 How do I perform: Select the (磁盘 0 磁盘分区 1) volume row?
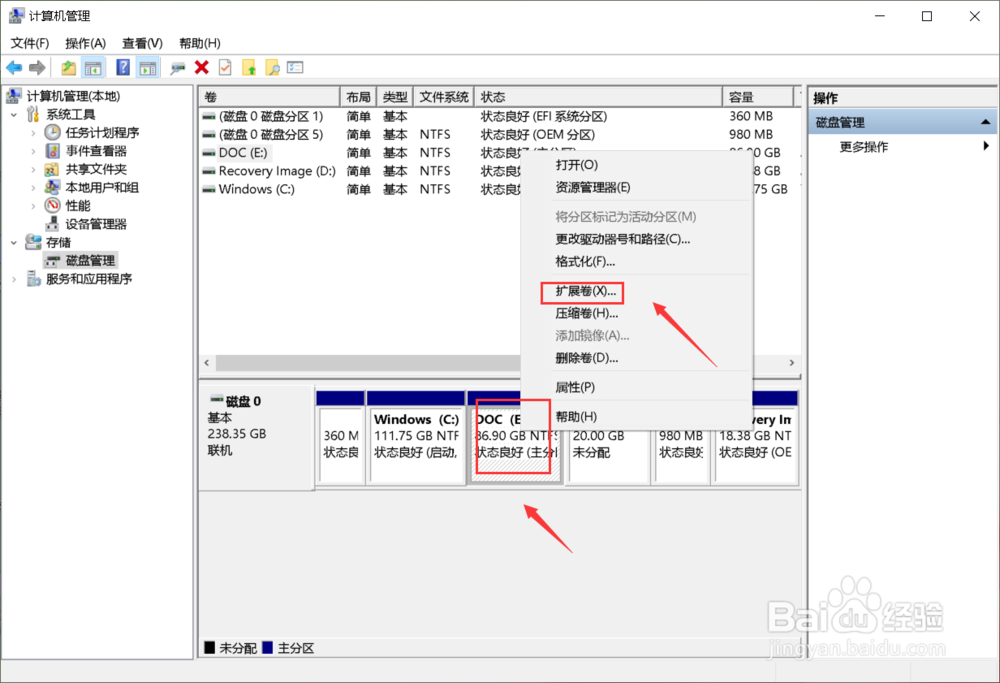tap(271, 116)
